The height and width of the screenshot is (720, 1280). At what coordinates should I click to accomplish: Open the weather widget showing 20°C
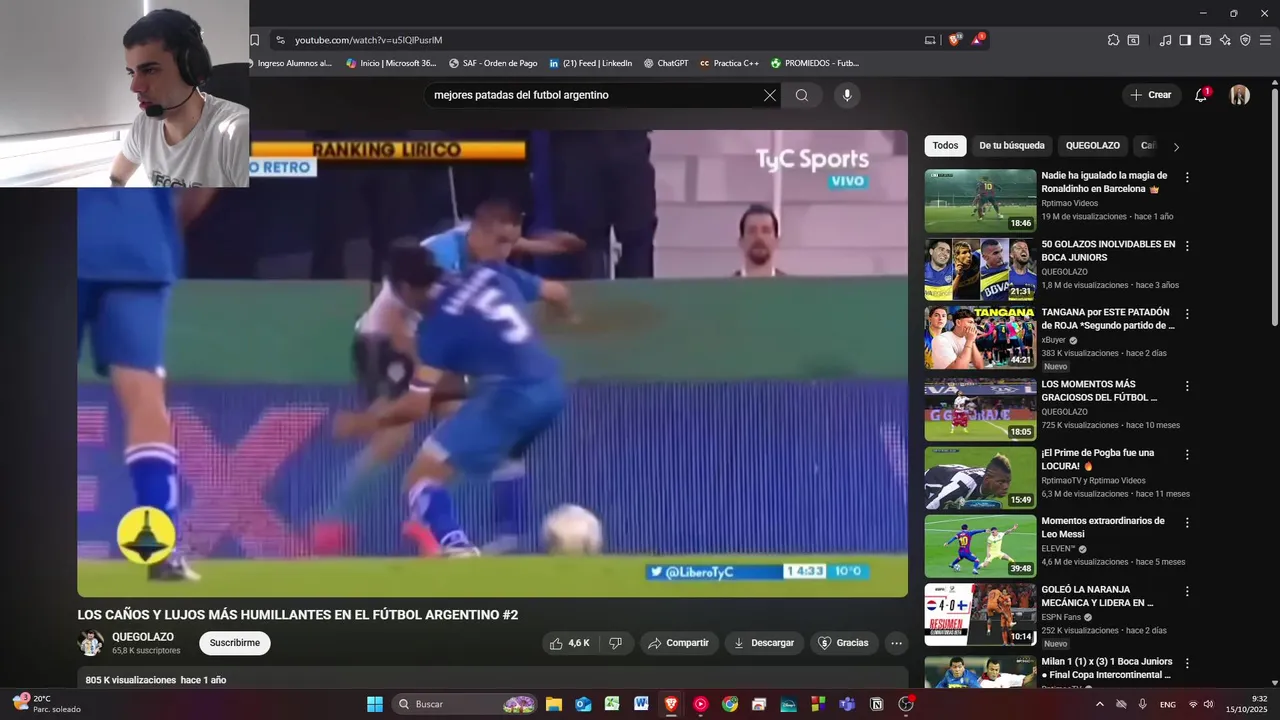pos(45,704)
